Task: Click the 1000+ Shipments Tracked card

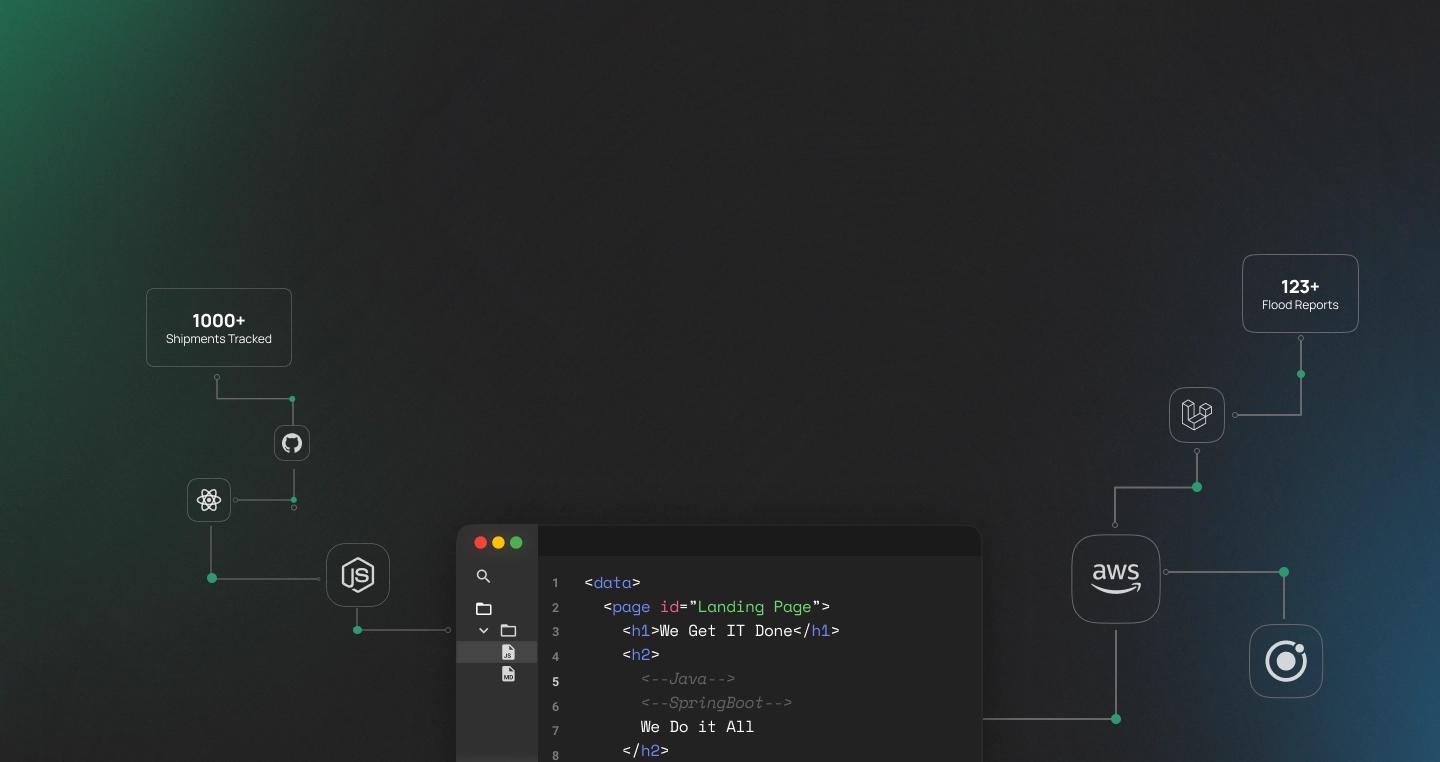Action: [x=219, y=328]
